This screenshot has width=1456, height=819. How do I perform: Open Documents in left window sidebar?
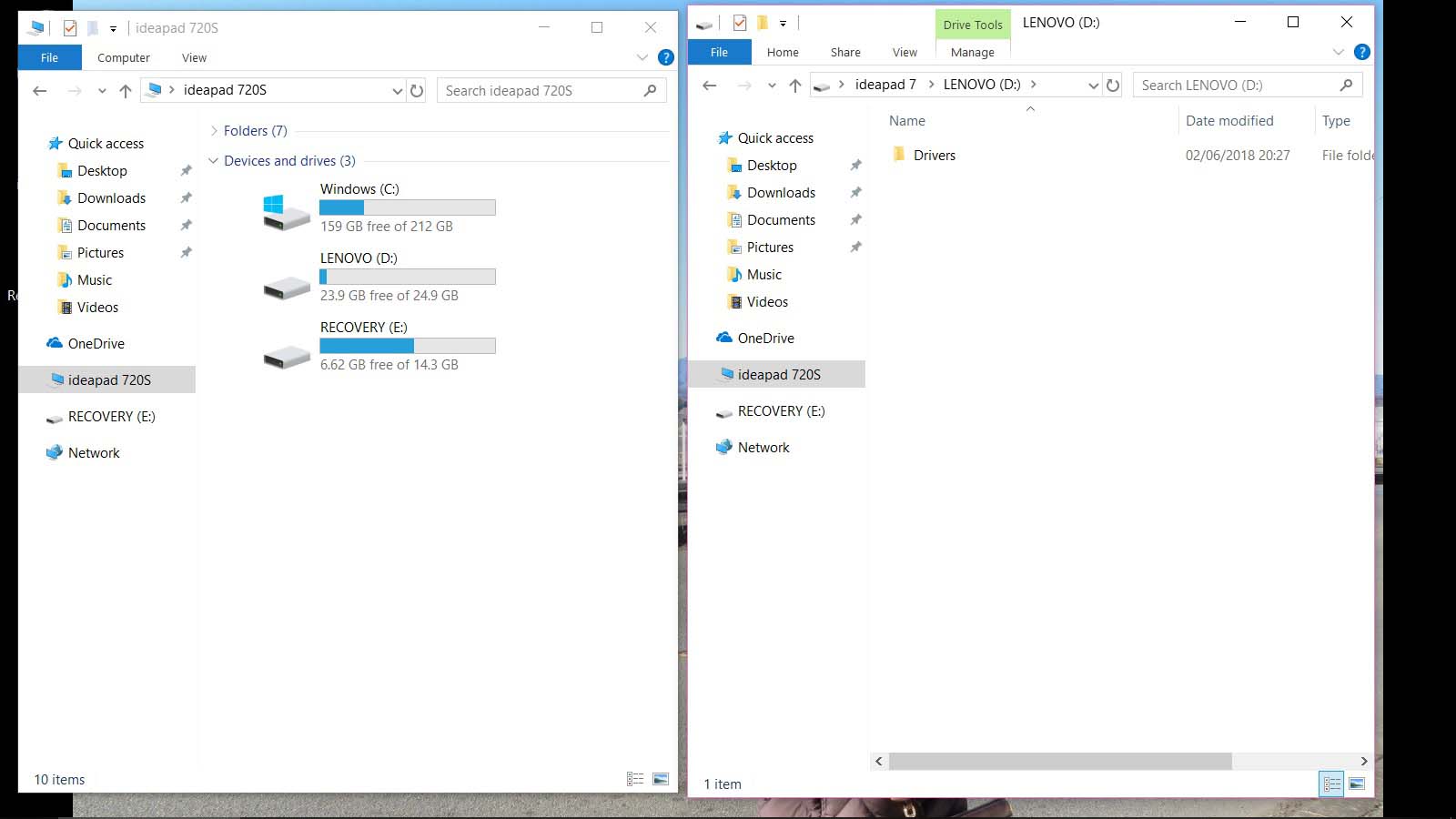click(111, 225)
